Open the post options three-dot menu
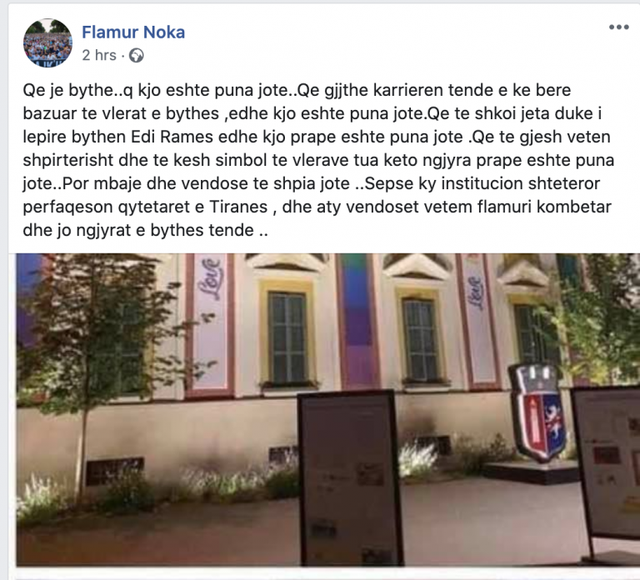The width and height of the screenshot is (640, 580). pyautogui.click(x=619, y=27)
